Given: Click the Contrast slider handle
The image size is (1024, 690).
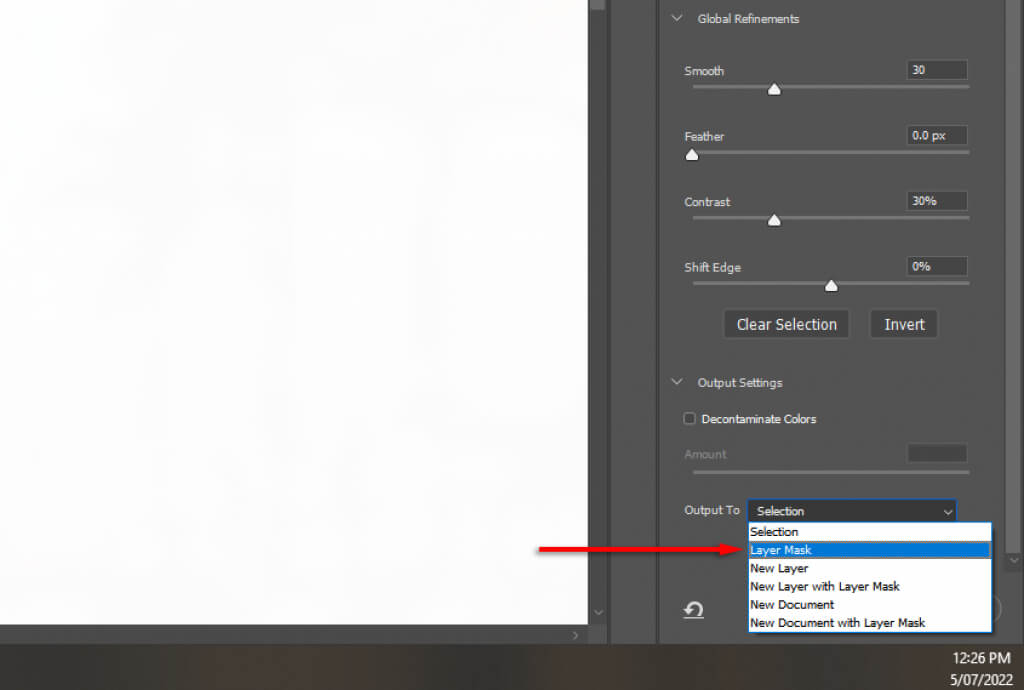Looking at the screenshot, I should (x=774, y=220).
